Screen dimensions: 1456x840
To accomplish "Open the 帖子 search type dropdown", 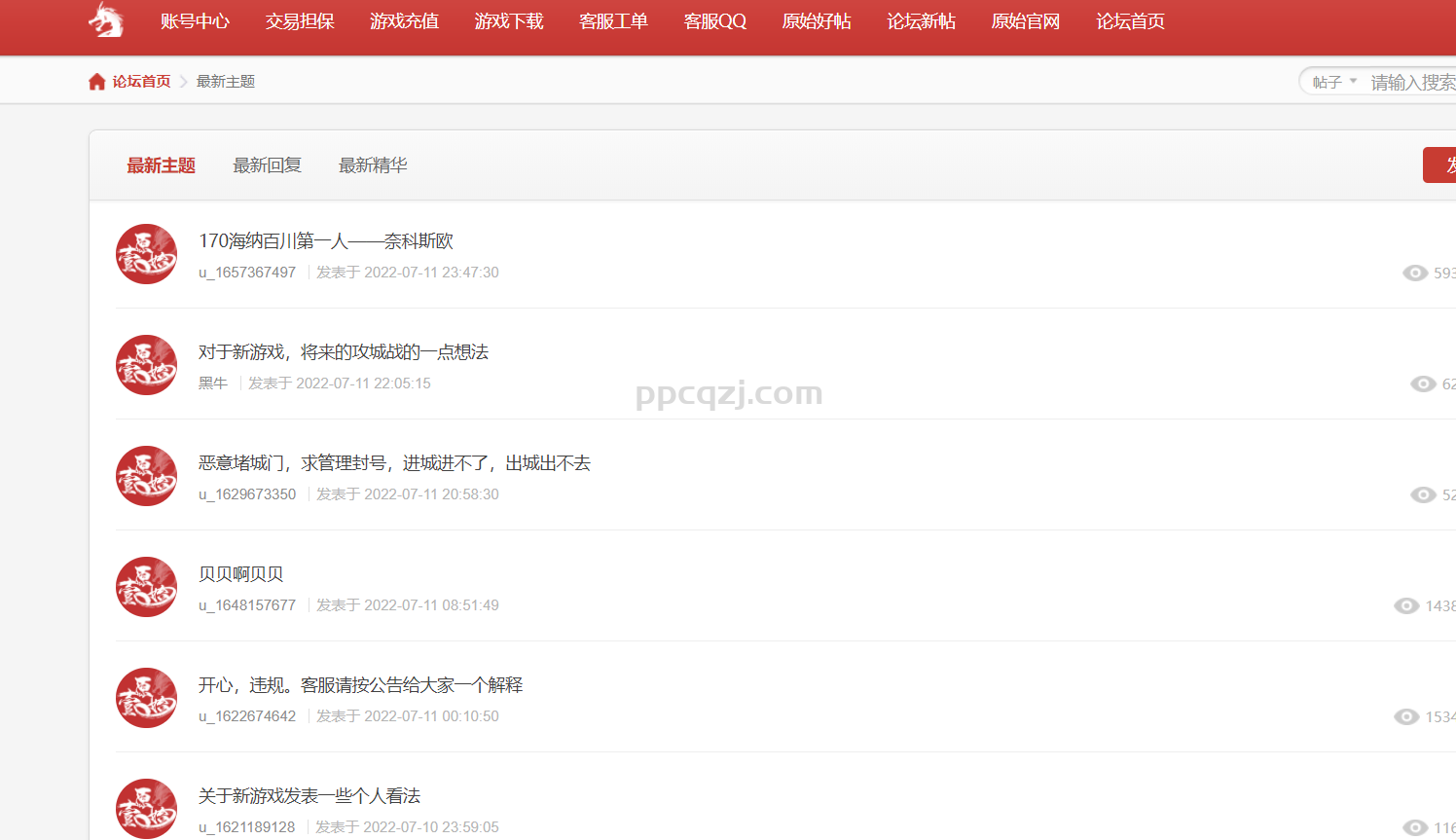I will pos(1333,83).
